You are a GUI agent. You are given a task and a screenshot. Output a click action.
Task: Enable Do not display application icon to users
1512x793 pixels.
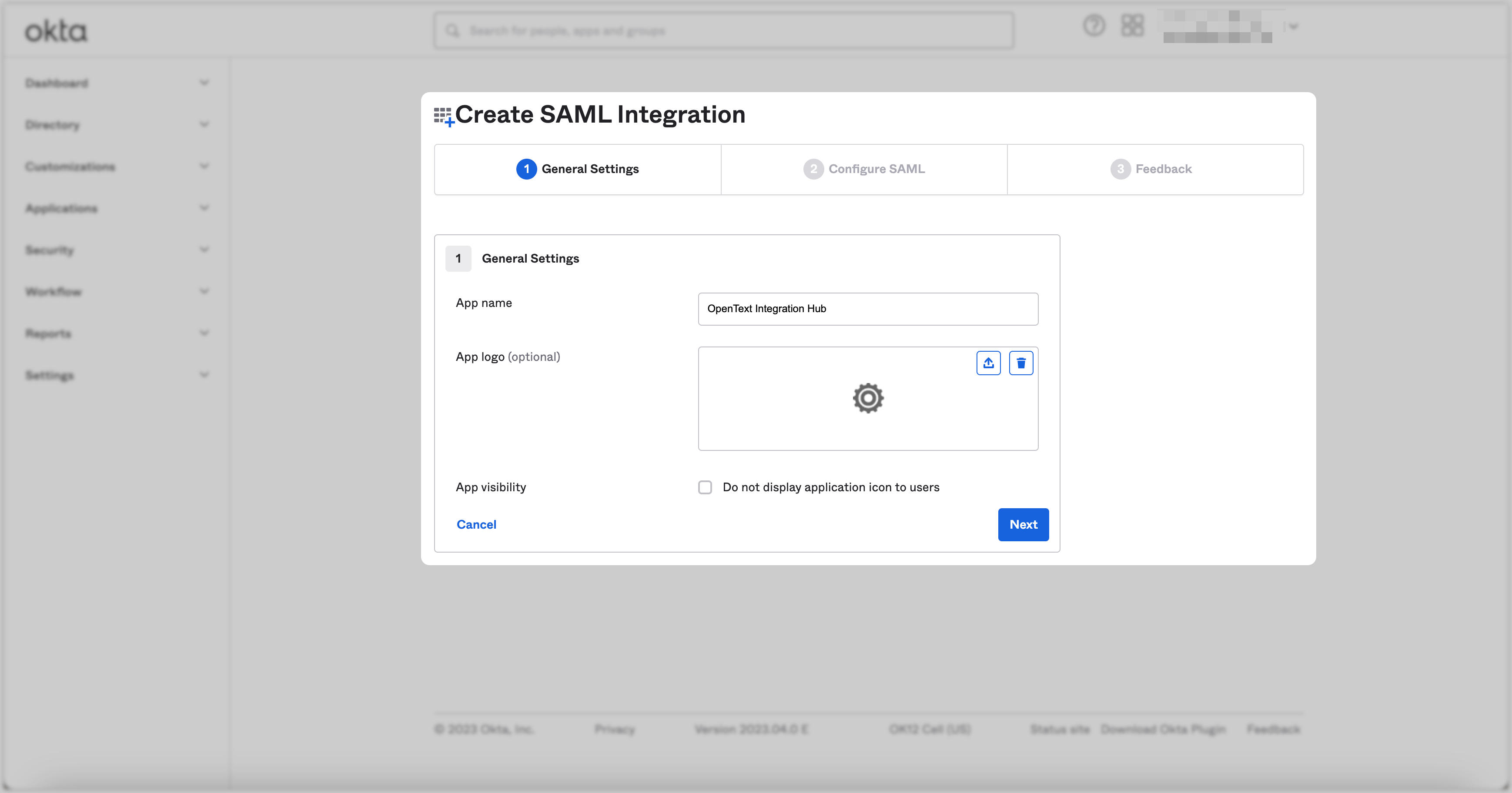[x=705, y=487]
